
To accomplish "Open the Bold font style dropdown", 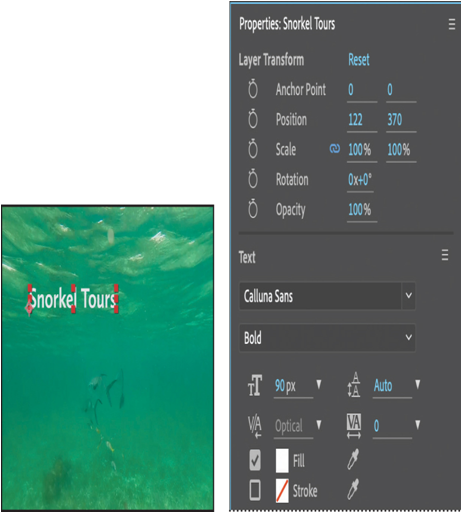I will click(327, 338).
